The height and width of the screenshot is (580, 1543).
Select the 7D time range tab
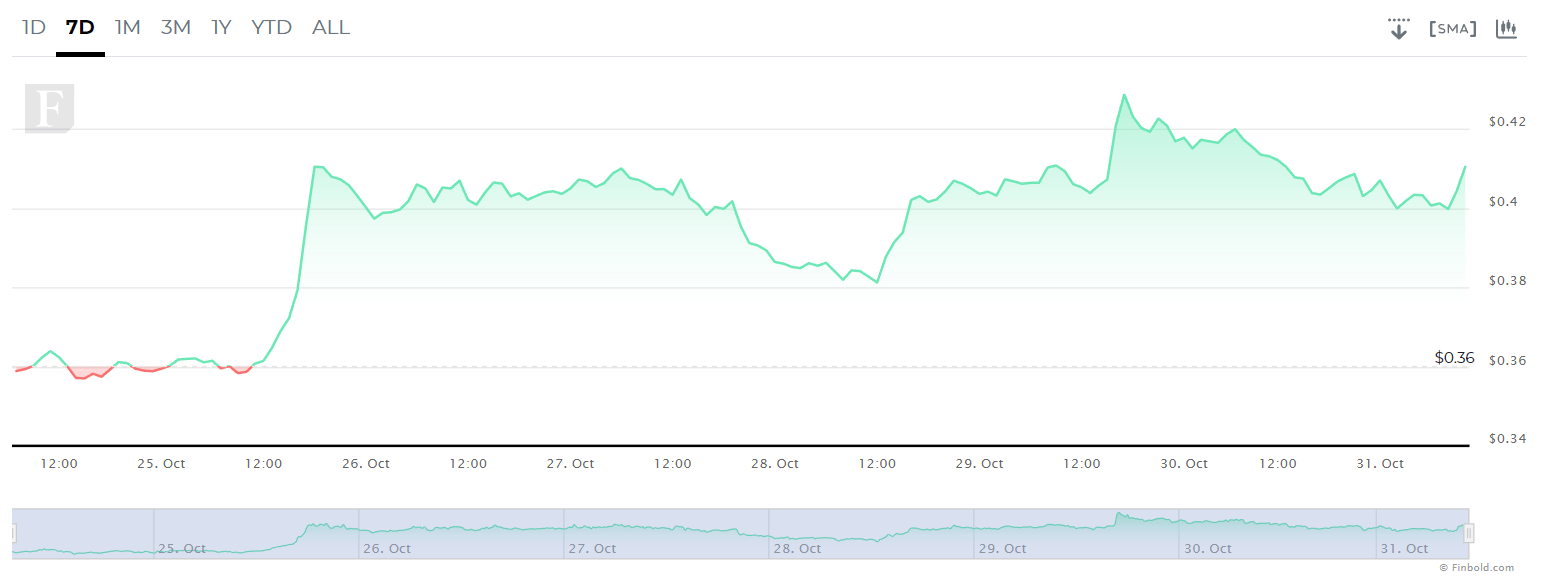(80, 28)
